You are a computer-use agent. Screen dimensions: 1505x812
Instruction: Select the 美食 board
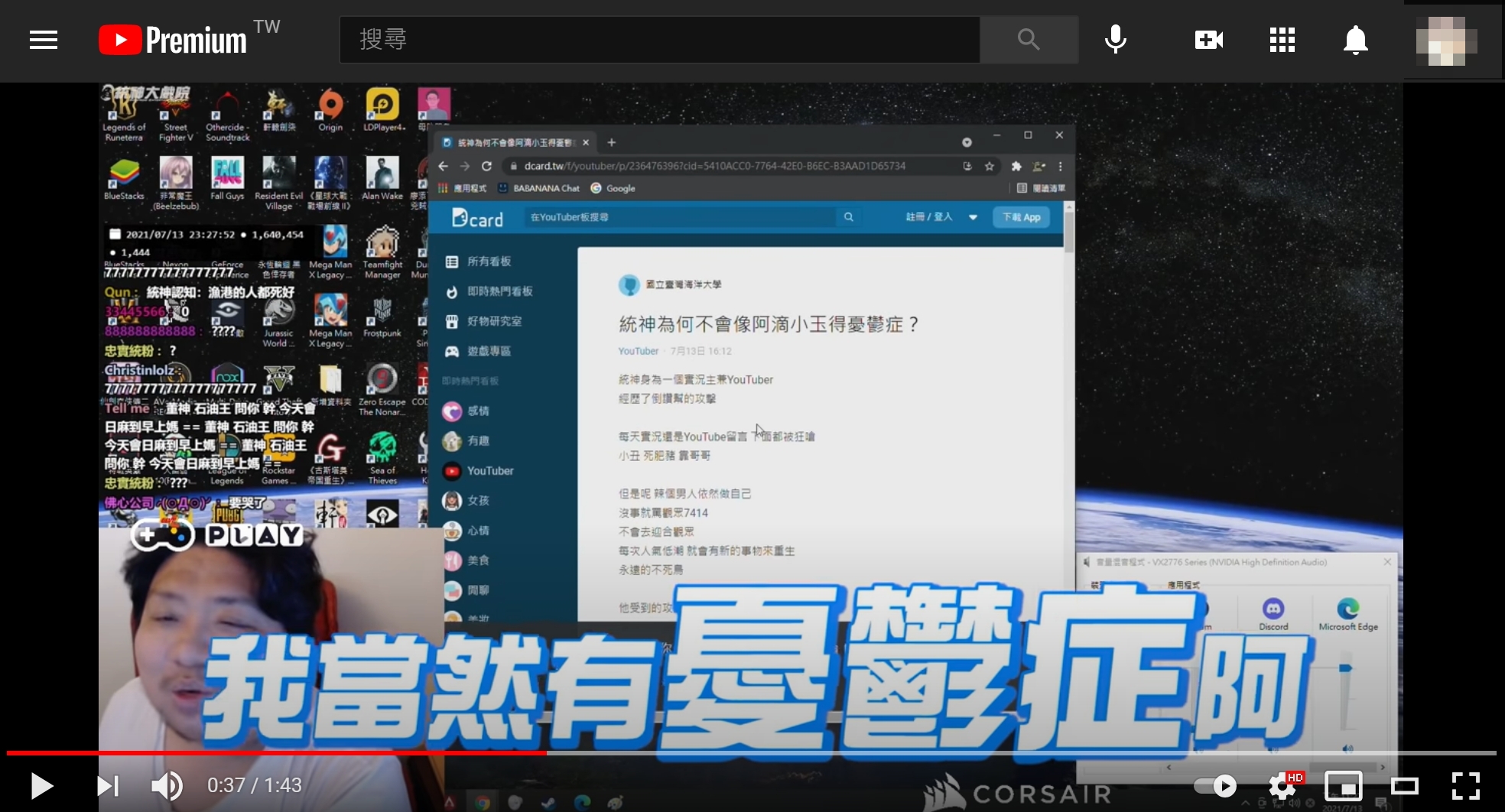coord(466,560)
